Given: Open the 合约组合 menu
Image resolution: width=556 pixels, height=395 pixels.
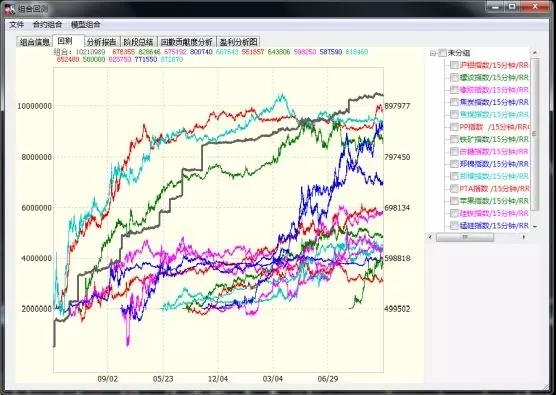Looking at the screenshot, I should point(47,25).
